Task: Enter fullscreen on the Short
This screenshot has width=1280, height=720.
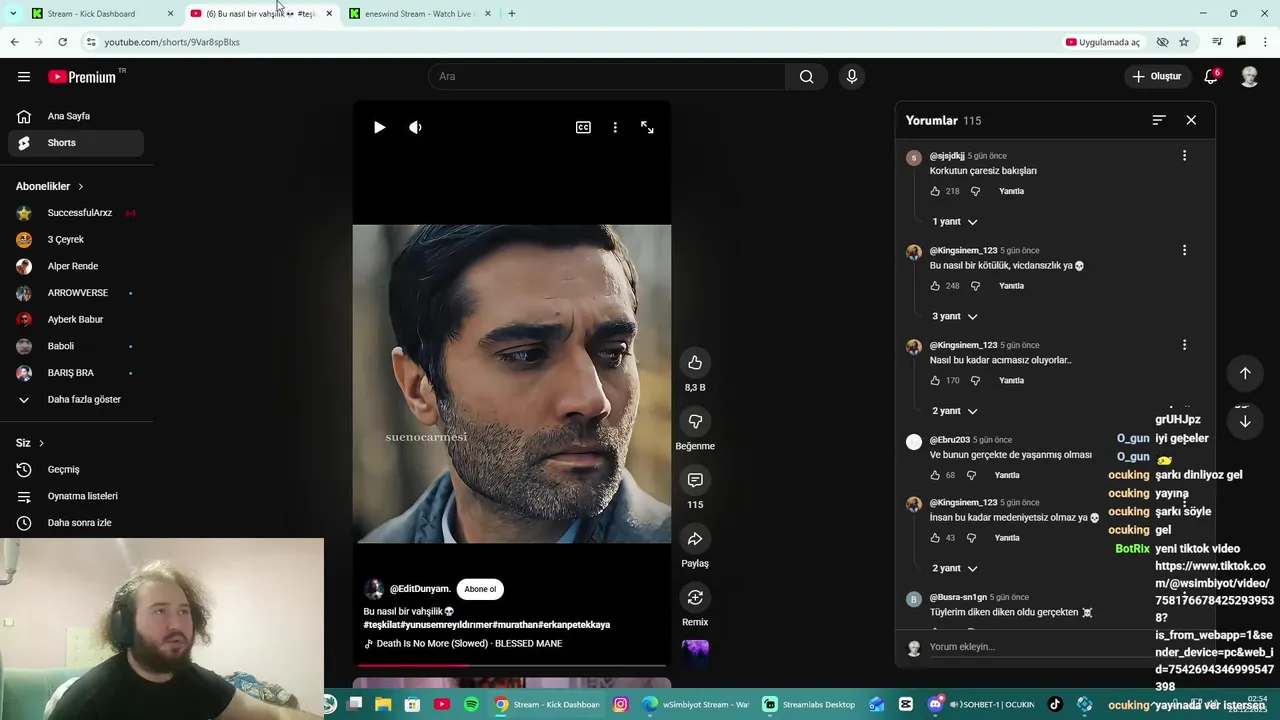Action: 647,127
